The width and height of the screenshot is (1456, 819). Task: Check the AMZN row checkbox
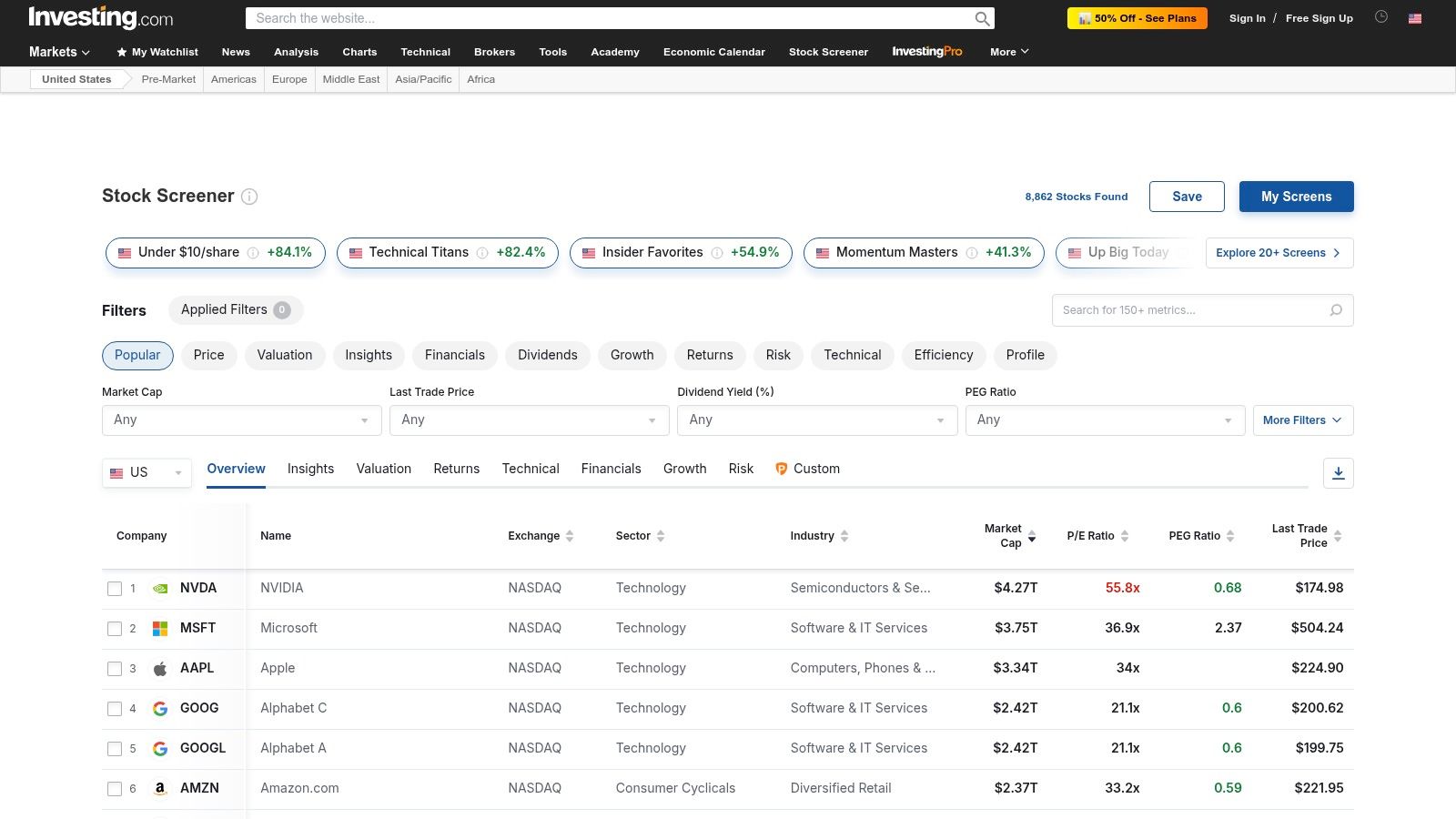(x=115, y=789)
